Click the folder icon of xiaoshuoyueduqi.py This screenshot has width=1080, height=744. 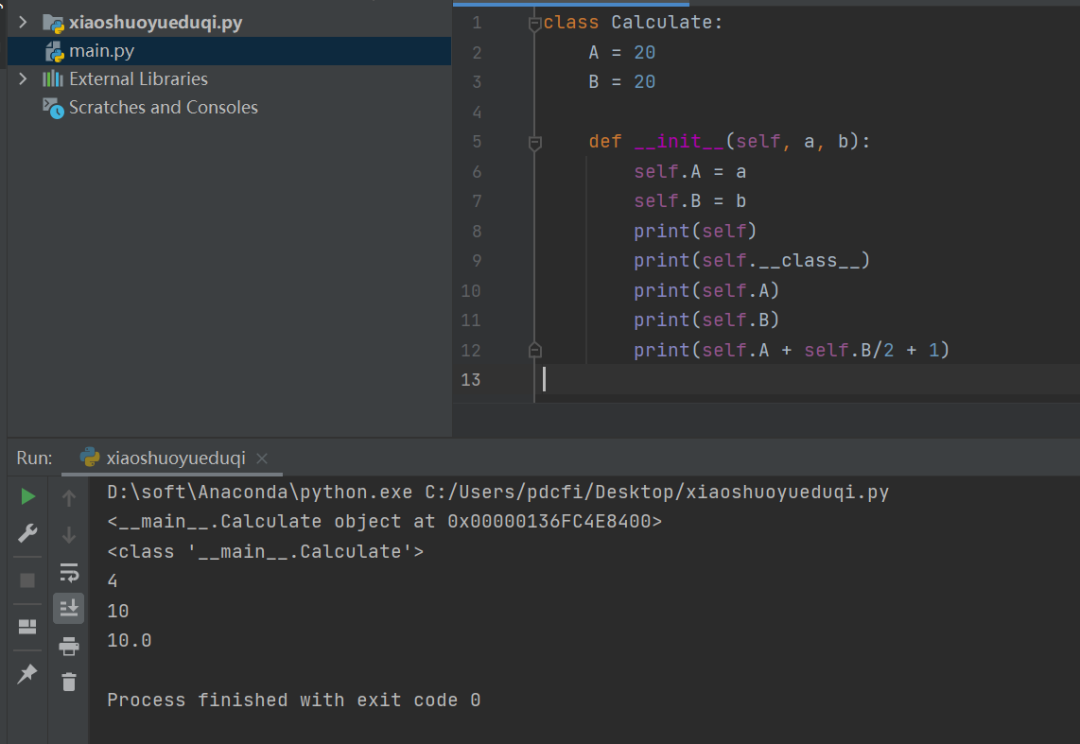[x=53, y=23]
